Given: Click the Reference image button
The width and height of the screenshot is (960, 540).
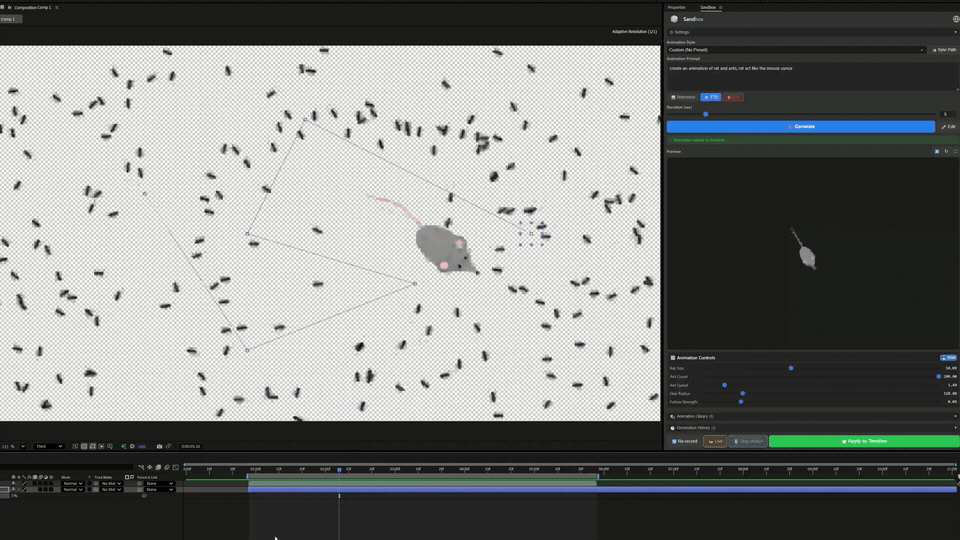Looking at the screenshot, I should click(x=683, y=97).
